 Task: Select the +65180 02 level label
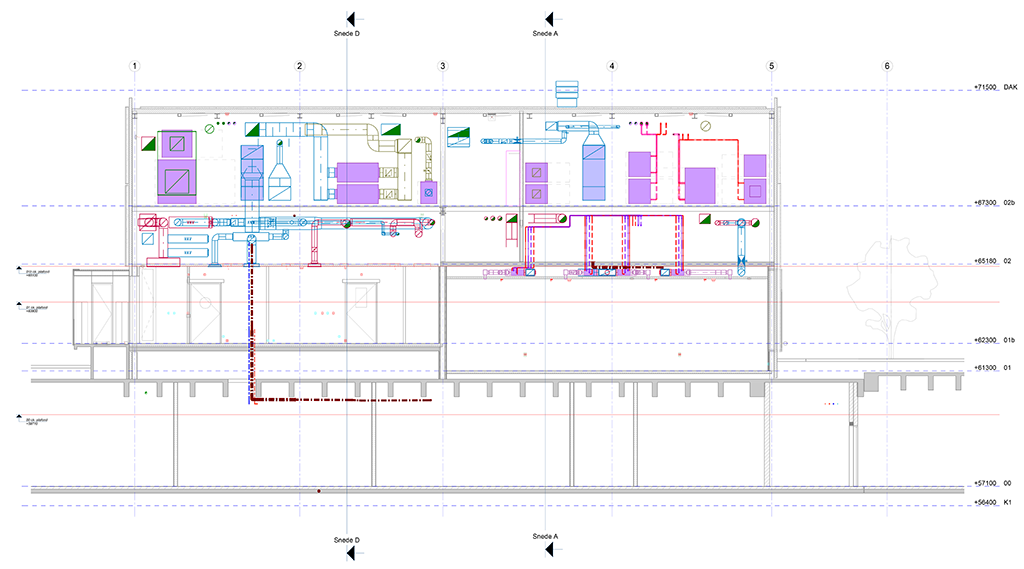993,261
